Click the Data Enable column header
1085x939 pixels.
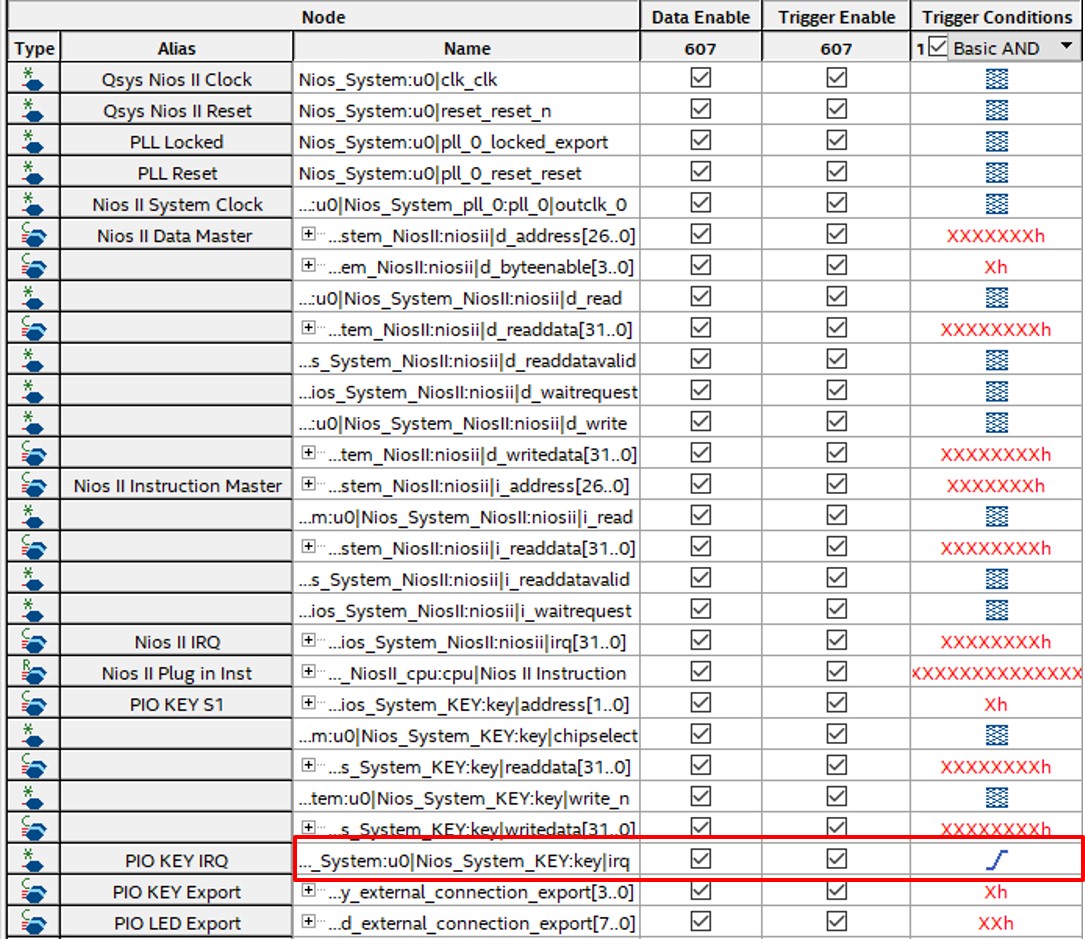[700, 17]
